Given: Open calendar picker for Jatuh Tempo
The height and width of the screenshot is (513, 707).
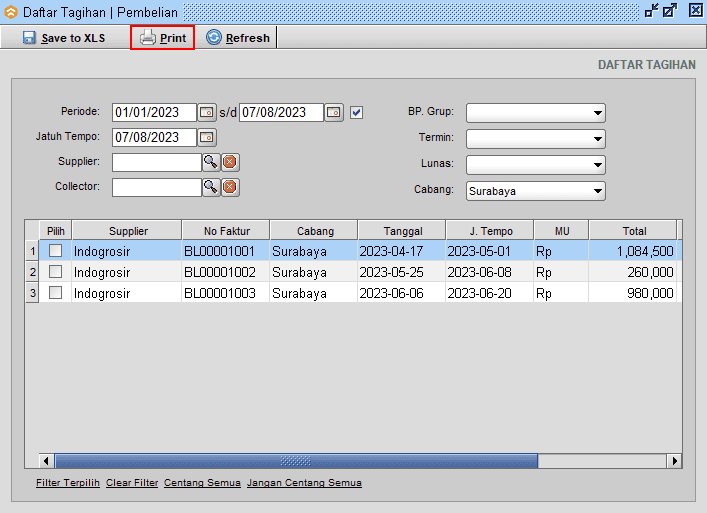Looking at the screenshot, I should click(x=207, y=137).
